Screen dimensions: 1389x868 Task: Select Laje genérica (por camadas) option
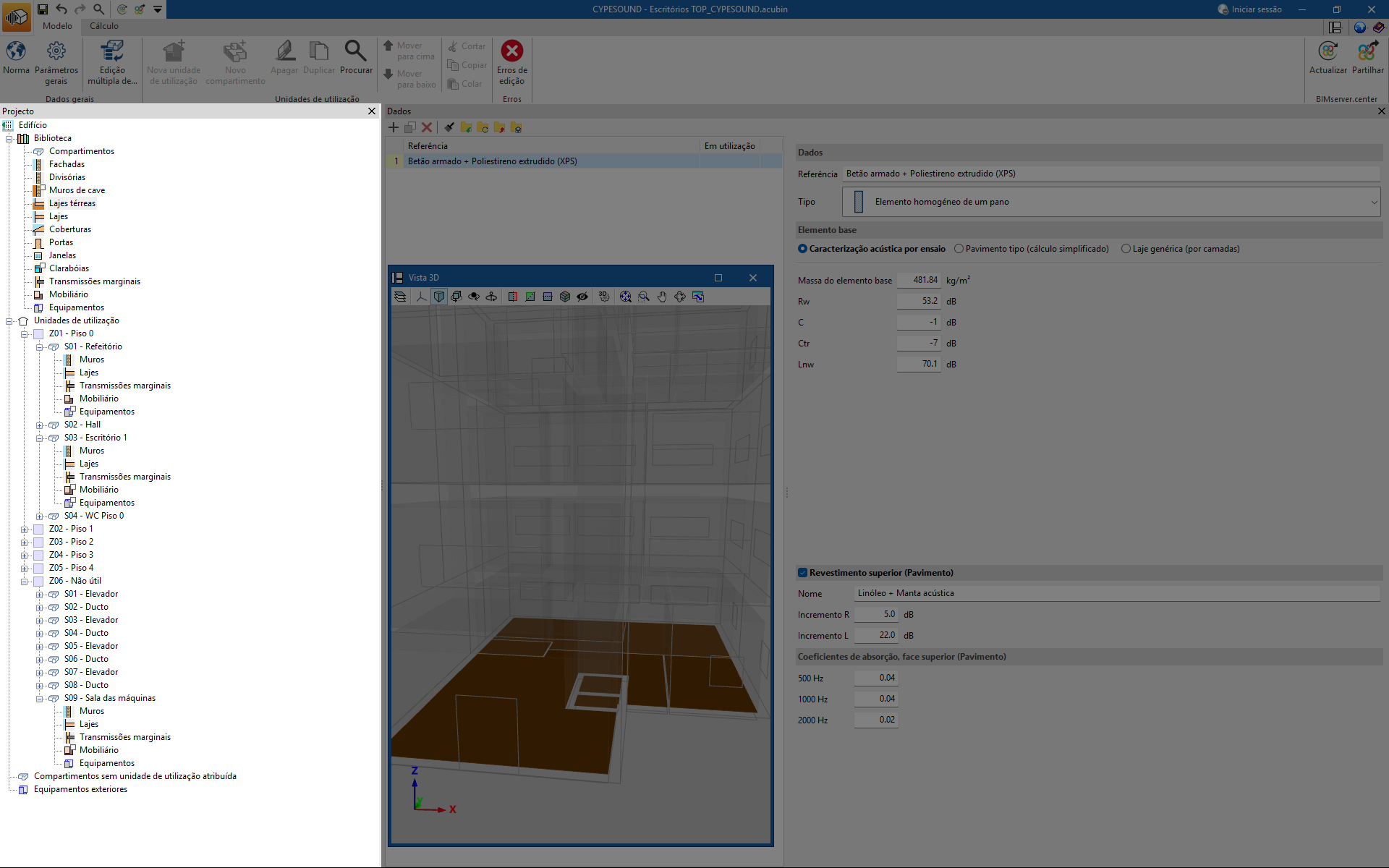tap(1126, 249)
